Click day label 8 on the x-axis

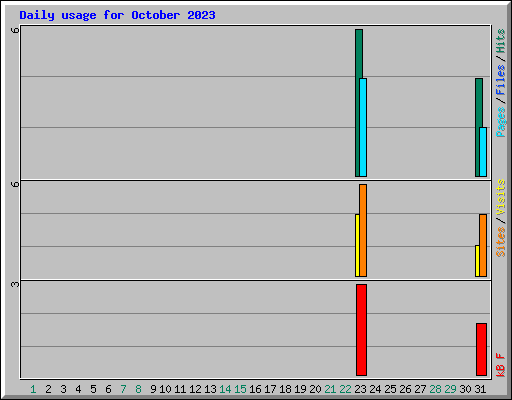(138, 389)
